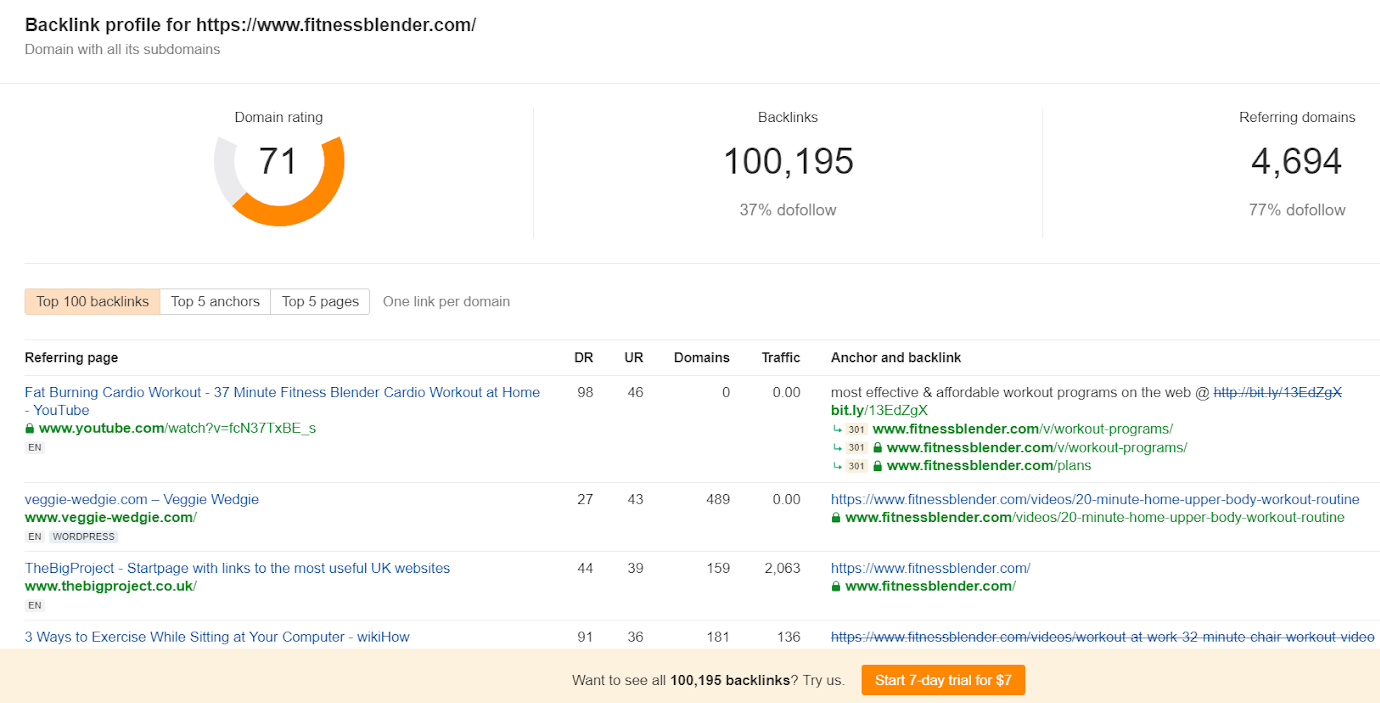This screenshot has width=1380, height=703.
Task: Click the Backlinks count 100,195
Action: click(788, 161)
